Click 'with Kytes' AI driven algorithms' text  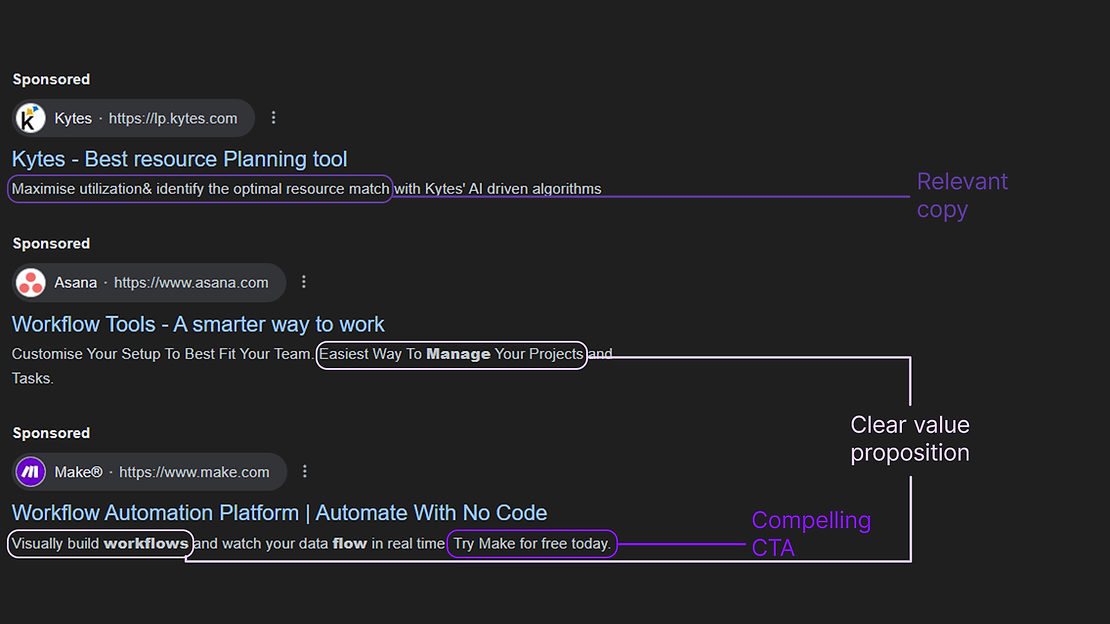tap(498, 189)
